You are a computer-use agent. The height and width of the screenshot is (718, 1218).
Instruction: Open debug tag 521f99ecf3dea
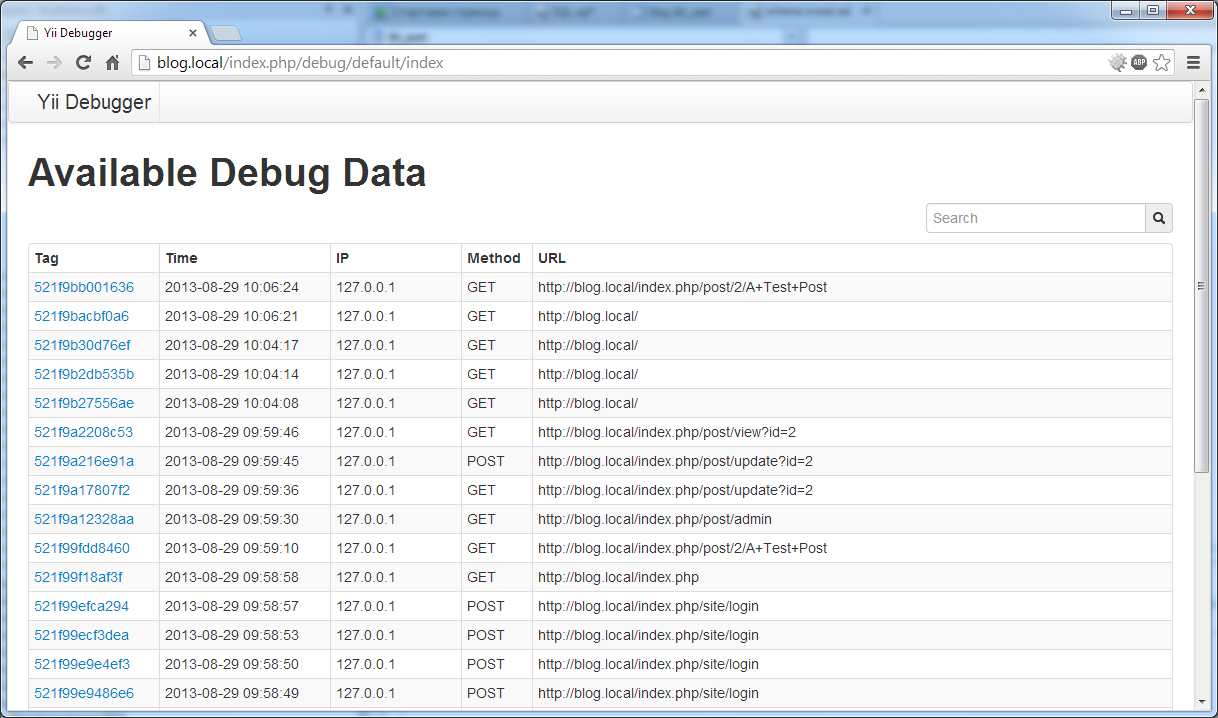(82, 635)
